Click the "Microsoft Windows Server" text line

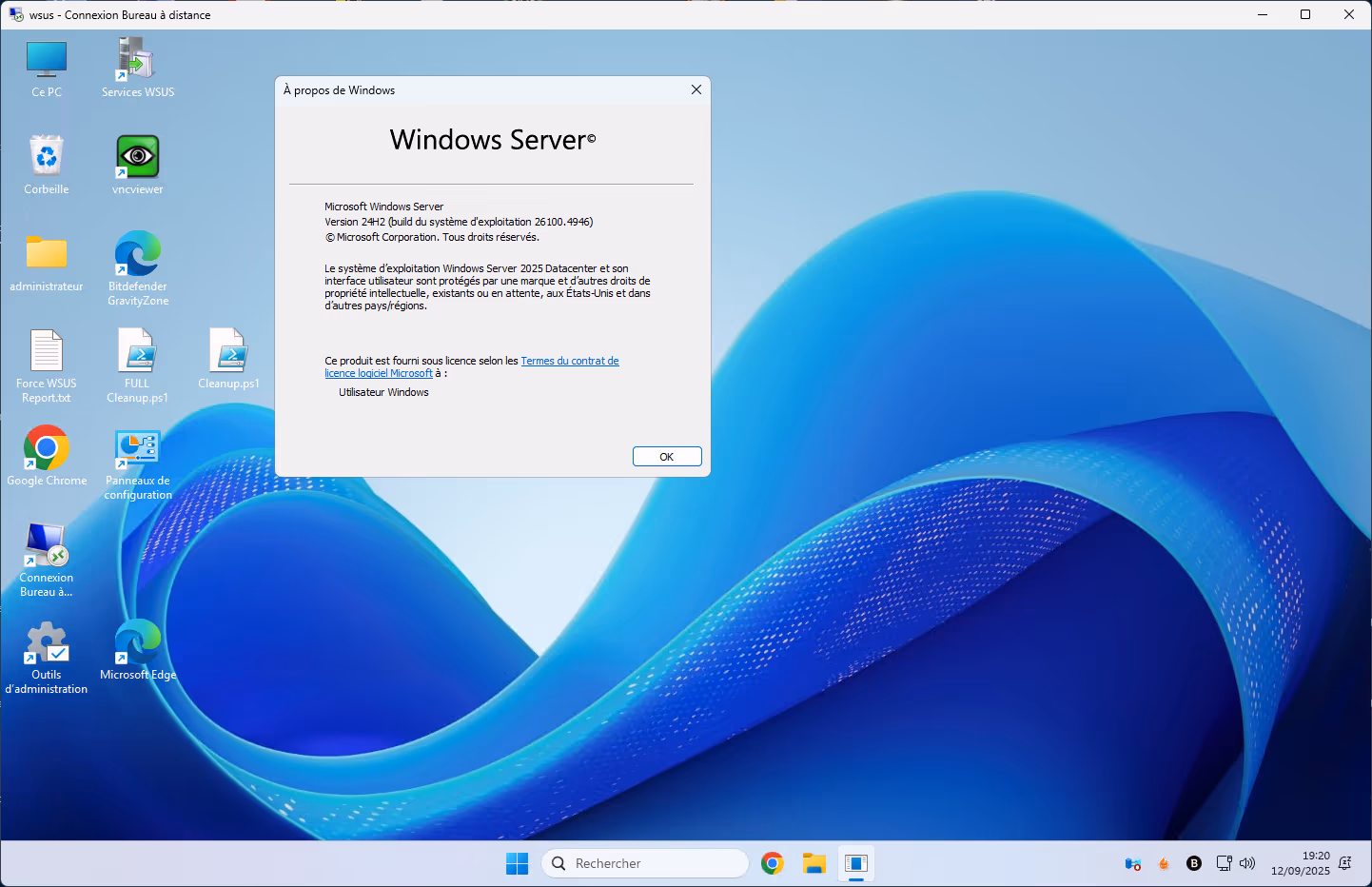(383, 207)
